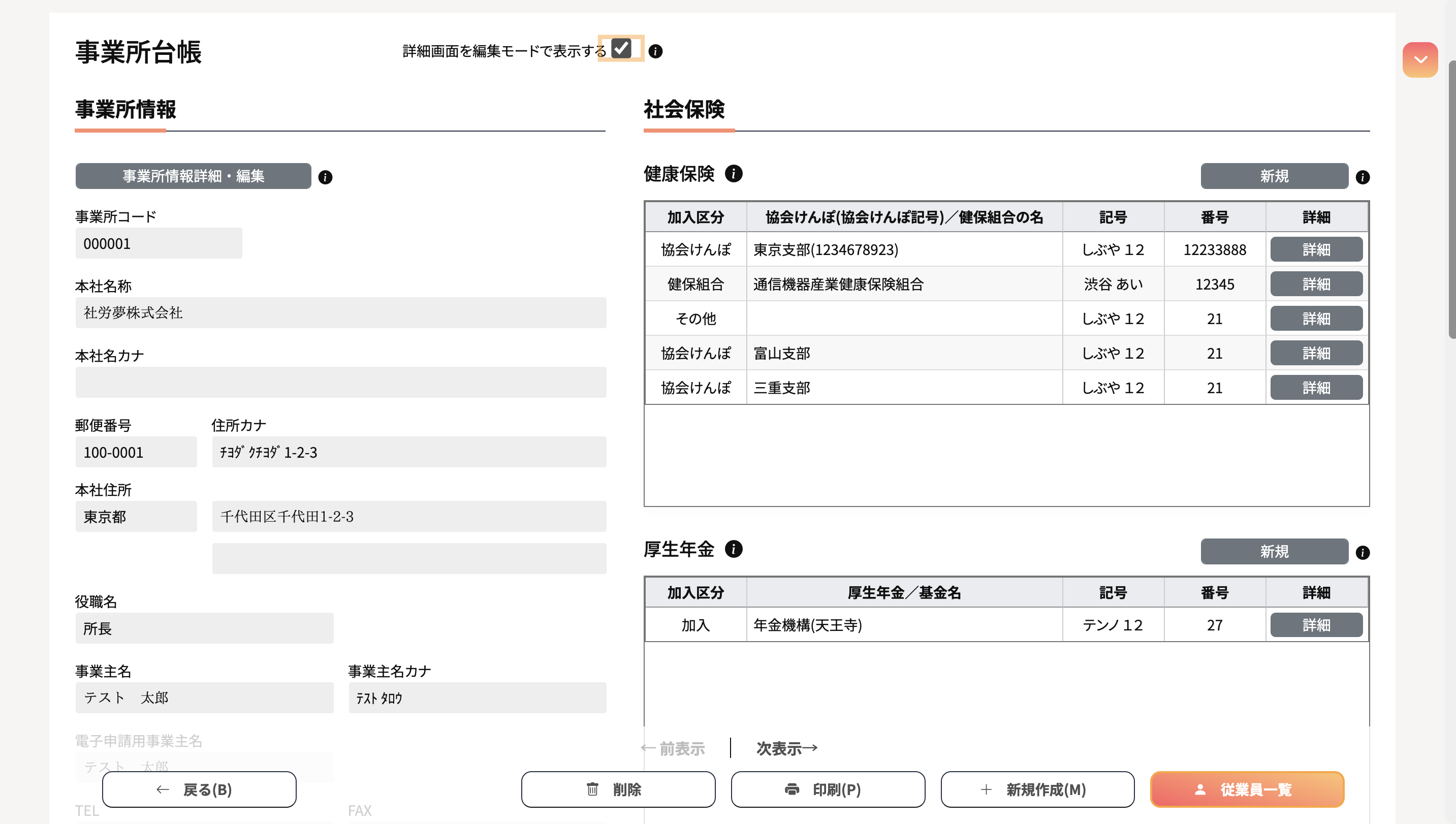This screenshot has width=1456, height=824.
Task: Click info icon beside 事業所情報詳細・編集
Action: (325, 177)
